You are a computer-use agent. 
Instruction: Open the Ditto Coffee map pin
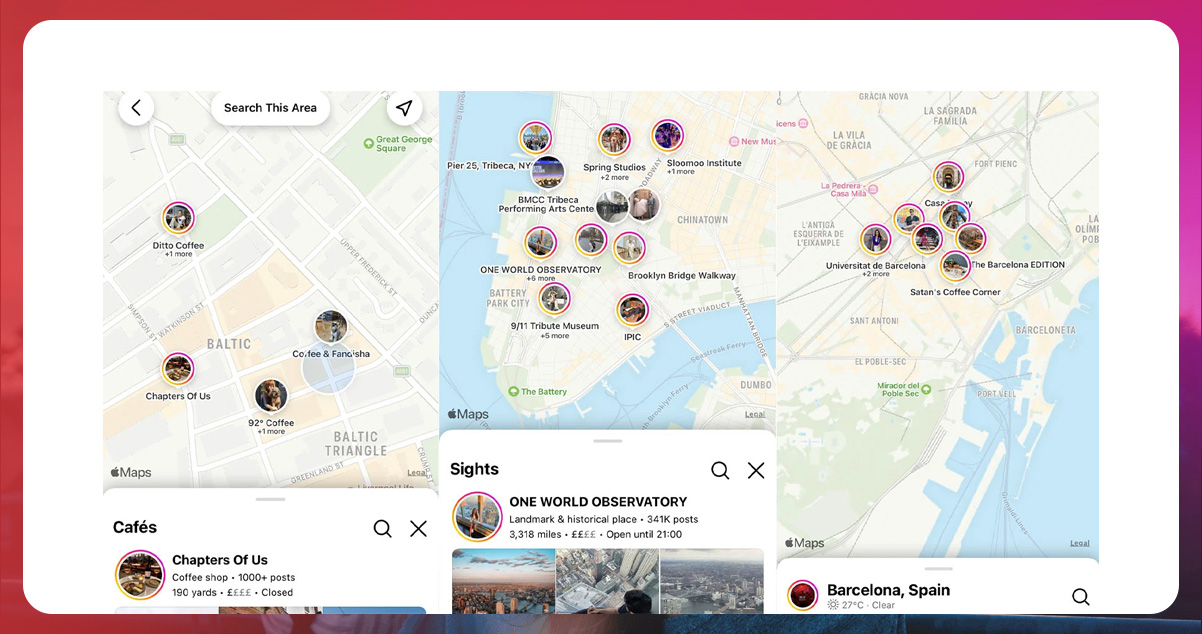[178, 218]
